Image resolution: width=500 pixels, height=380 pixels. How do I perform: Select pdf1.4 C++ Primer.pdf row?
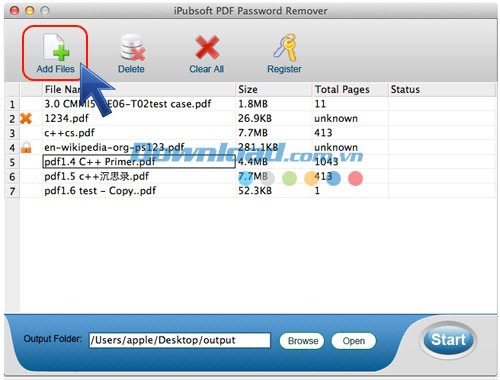[250, 162]
